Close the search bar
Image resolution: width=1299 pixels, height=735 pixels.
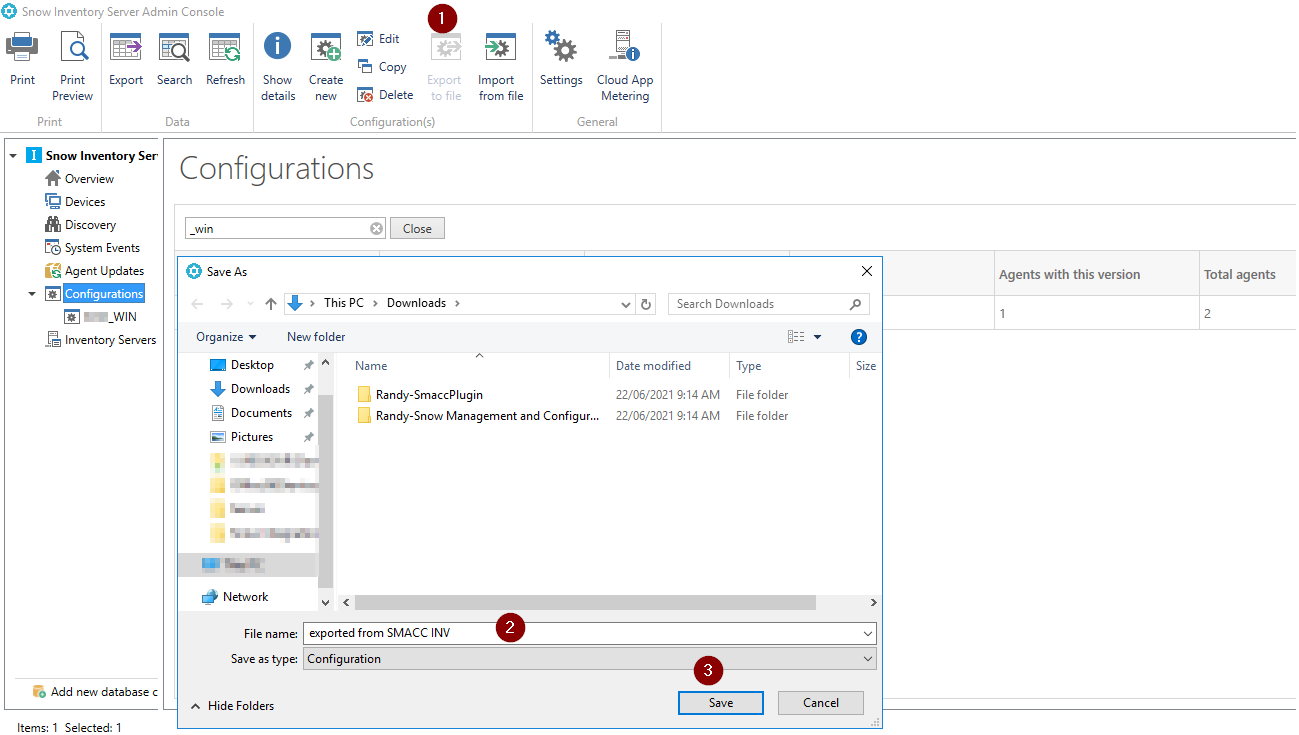pyautogui.click(x=417, y=229)
